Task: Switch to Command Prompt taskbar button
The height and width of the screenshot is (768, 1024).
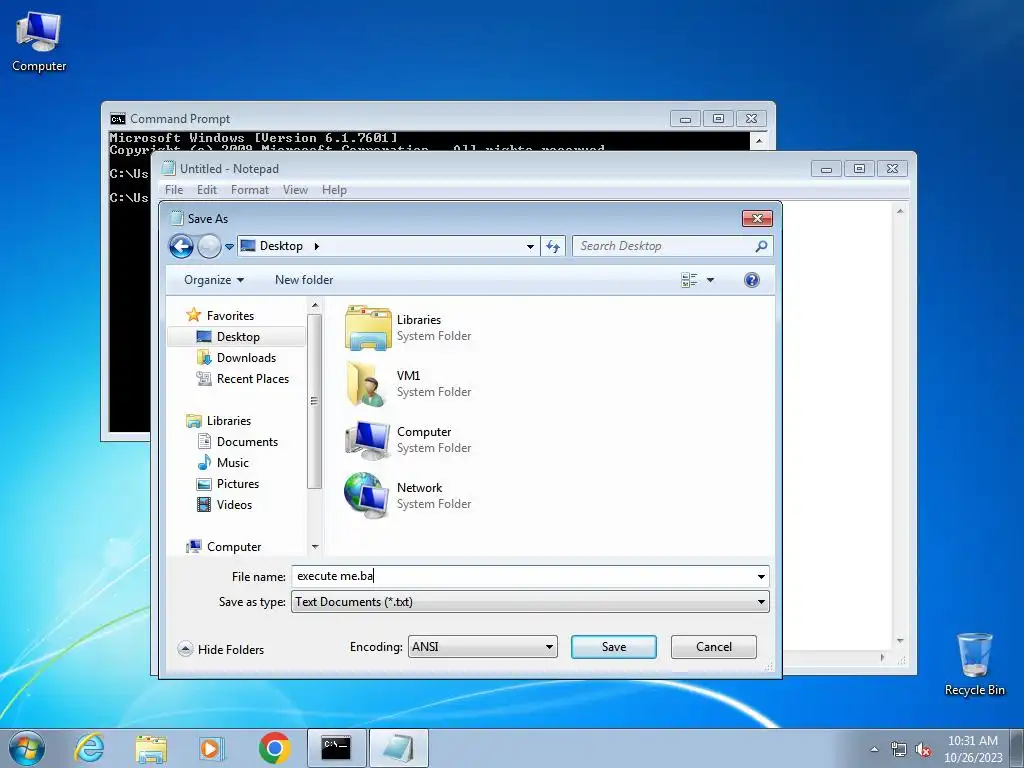Action: click(336, 748)
